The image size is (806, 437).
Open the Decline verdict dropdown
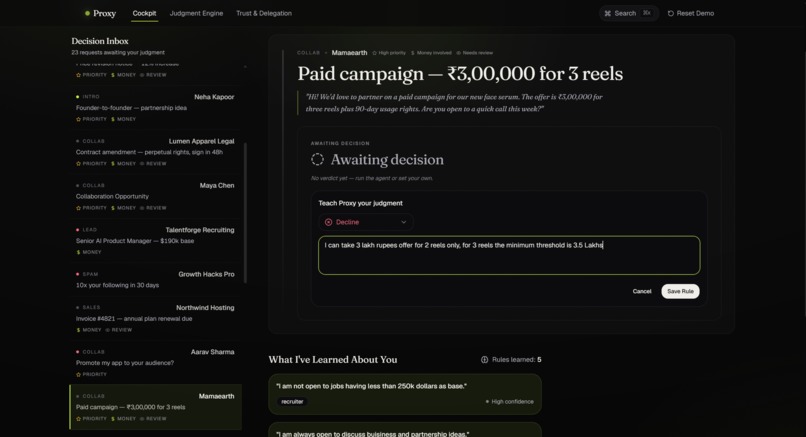(365, 222)
